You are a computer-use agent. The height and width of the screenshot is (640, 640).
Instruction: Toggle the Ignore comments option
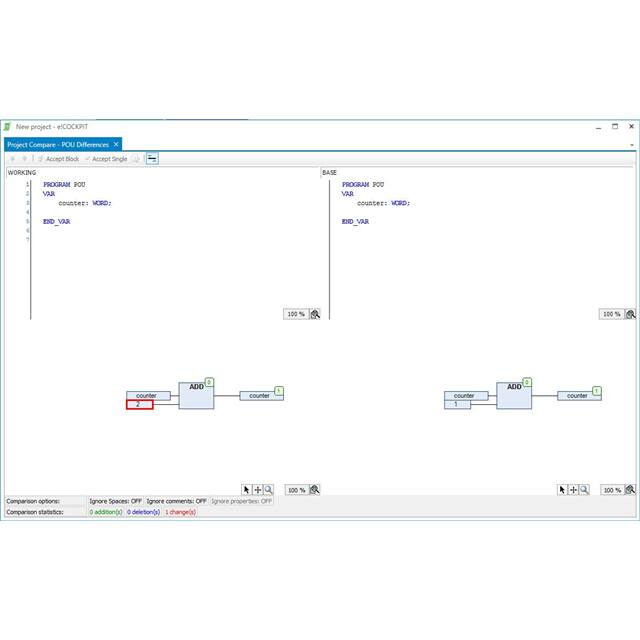pos(177,501)
